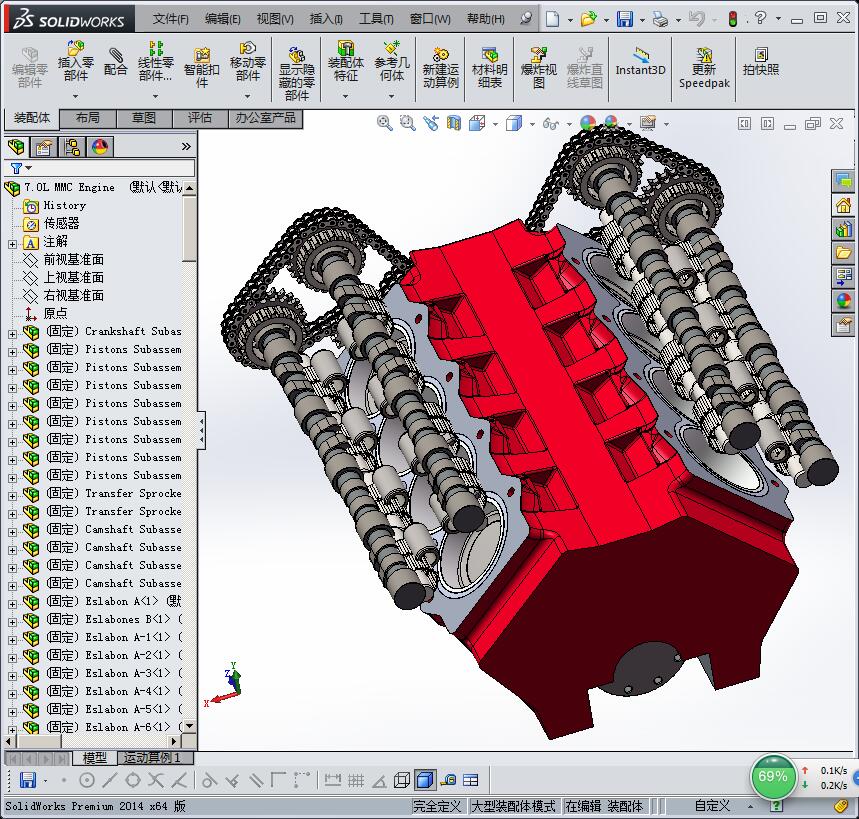The height and width of the screenshot is (819, 859).
Task: Select 前视基准面 in feature tree
Action: 73,259
